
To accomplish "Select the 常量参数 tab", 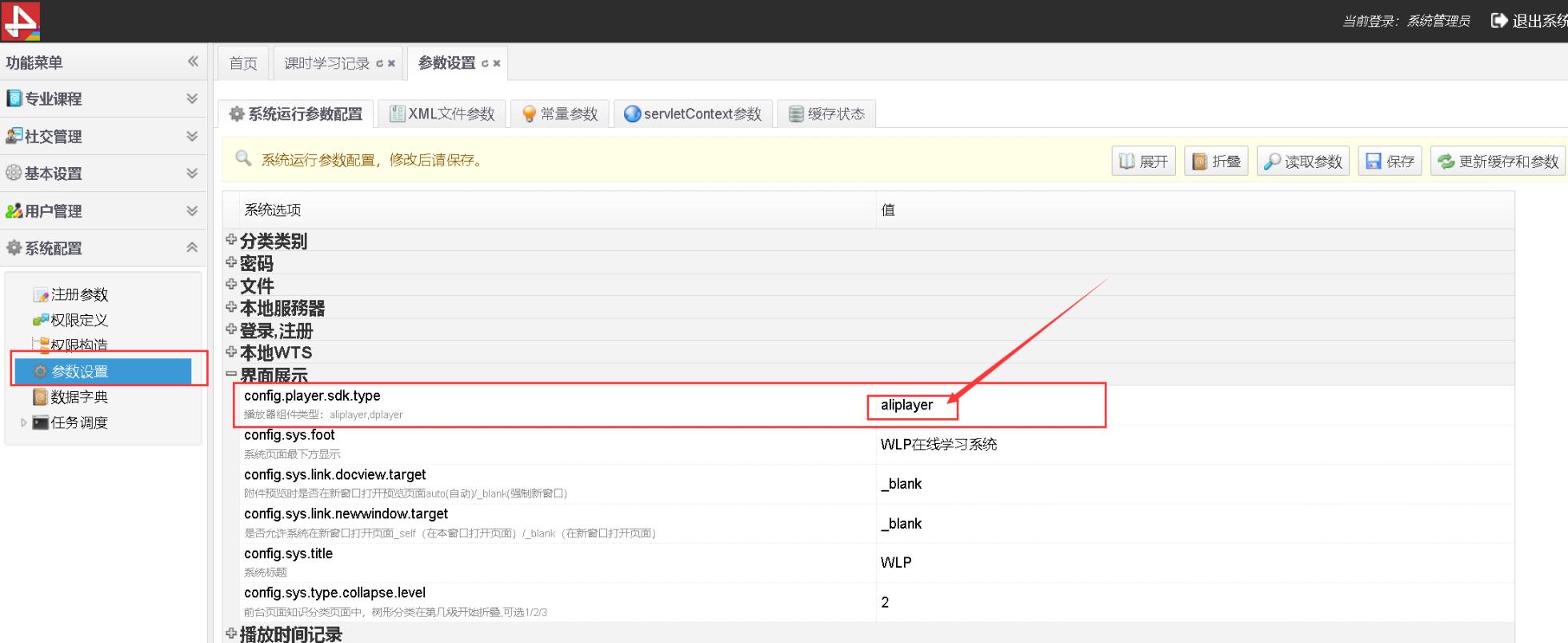I will (x=560, y=114).
